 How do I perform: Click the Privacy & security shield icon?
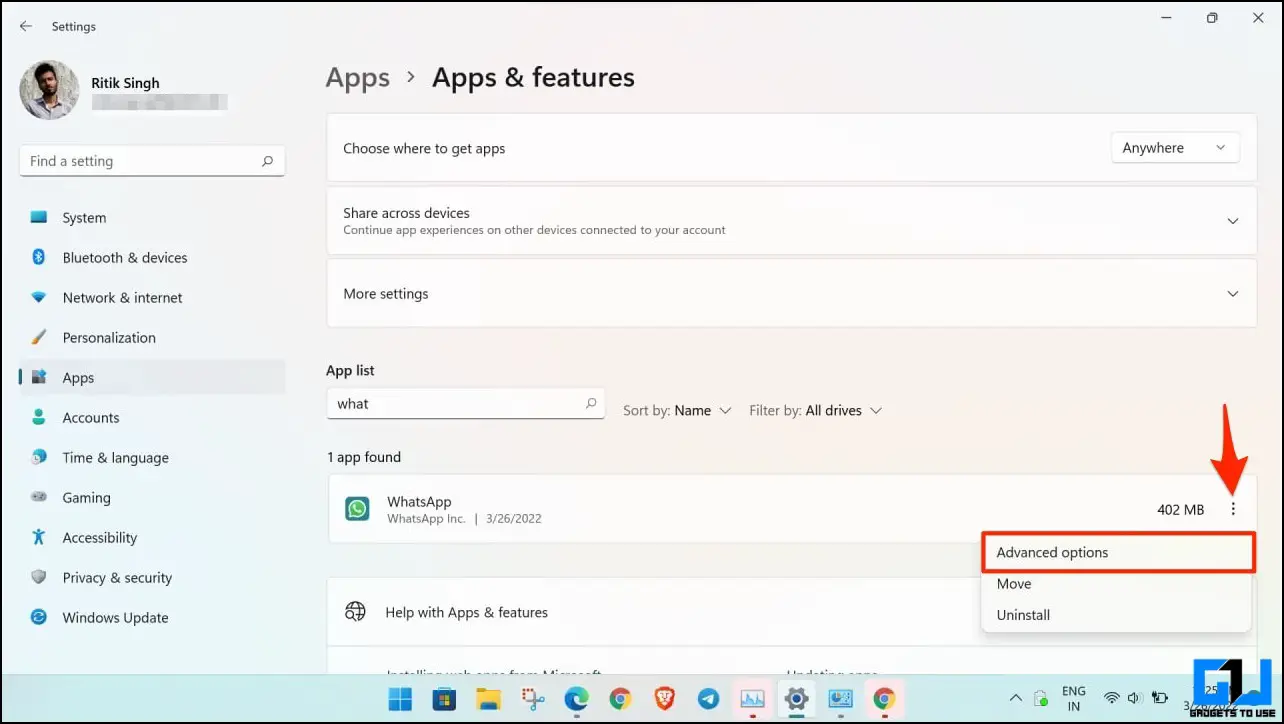coord(39,578)
